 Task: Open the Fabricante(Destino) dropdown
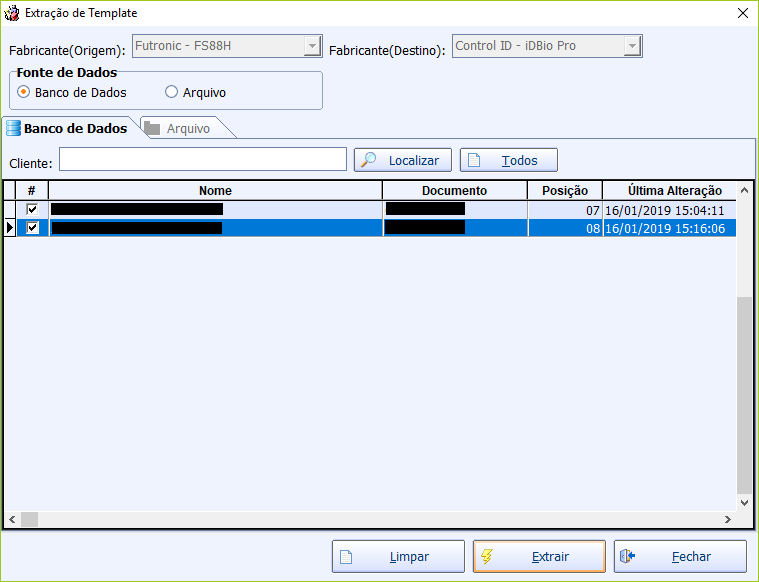(x=632, y=47)
